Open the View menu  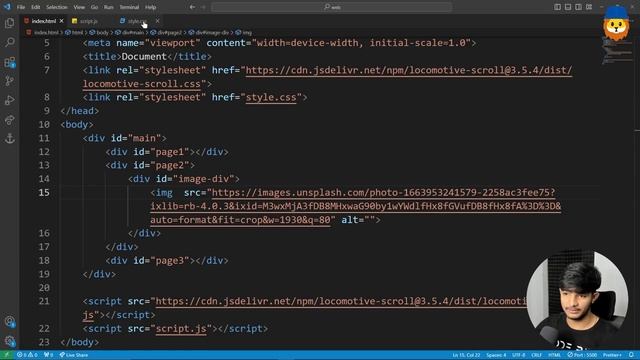point(79,7)
